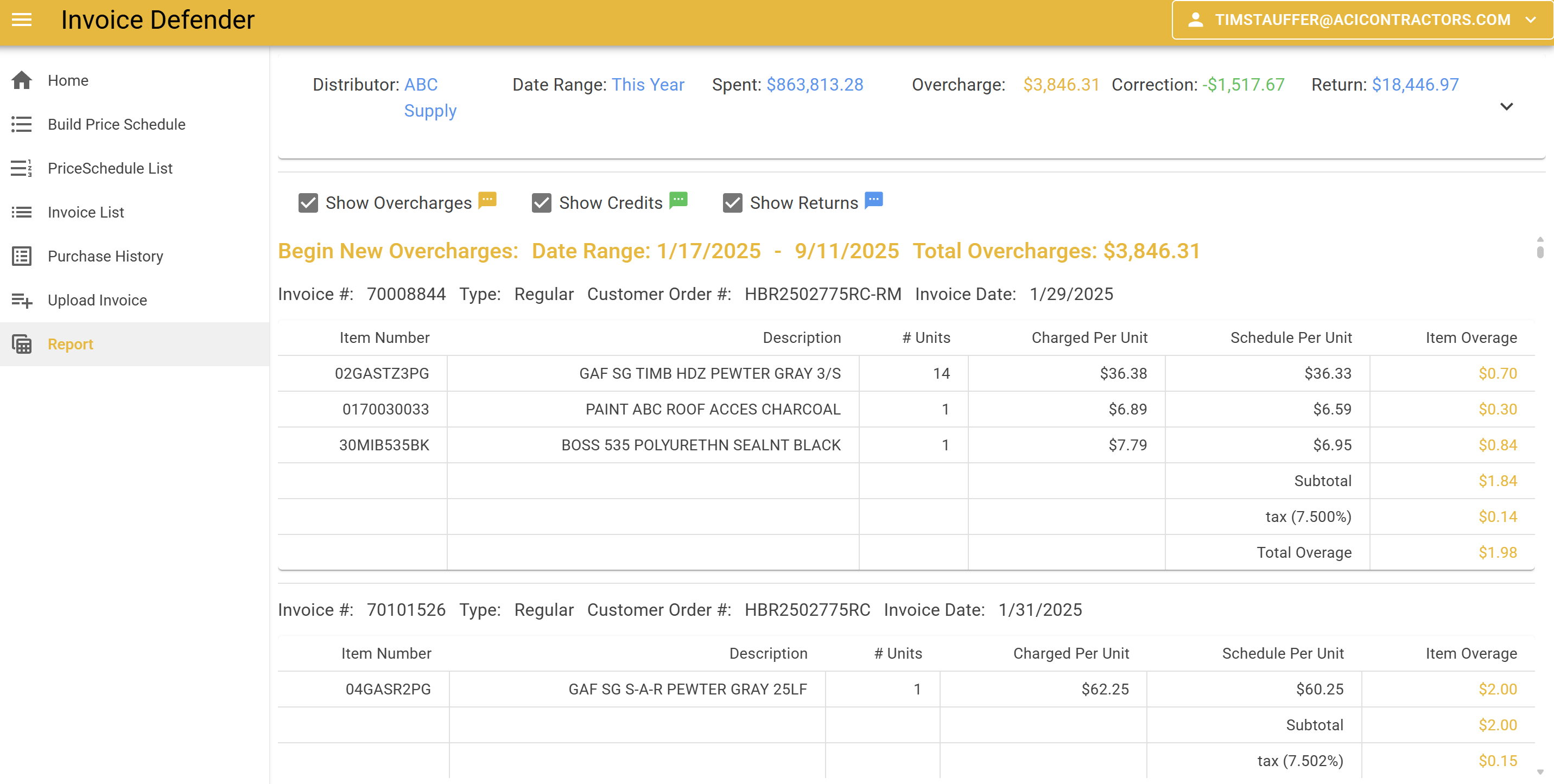1554x784 pixels.
Task: Disable the Show Credits checkbox
Action: (x=541, y=203)
